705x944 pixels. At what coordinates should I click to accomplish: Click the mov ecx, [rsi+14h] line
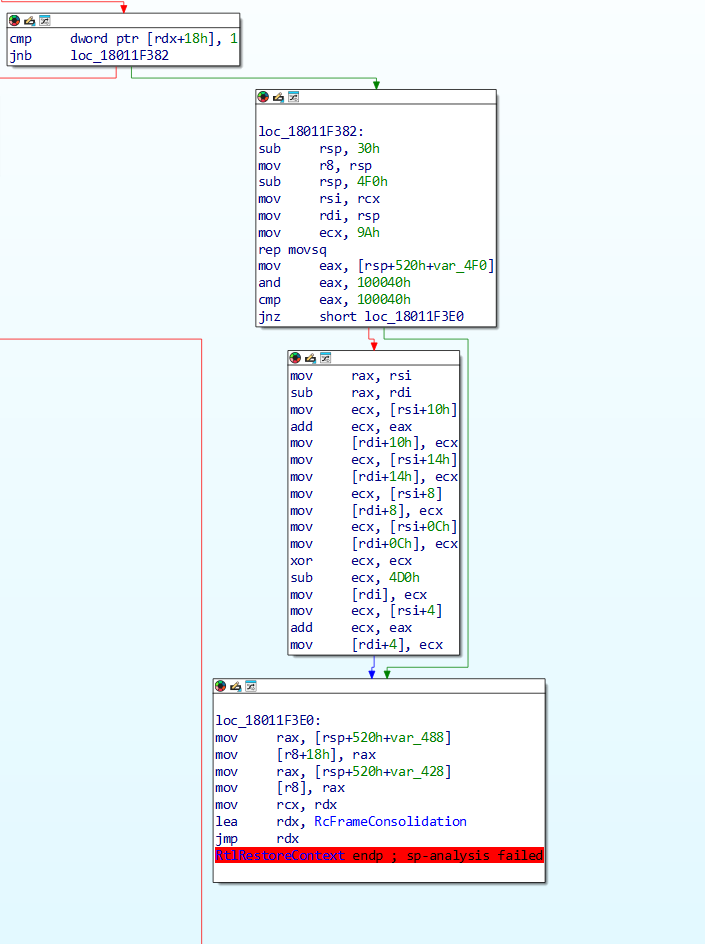pyautogui.click(x=373, y=460)
